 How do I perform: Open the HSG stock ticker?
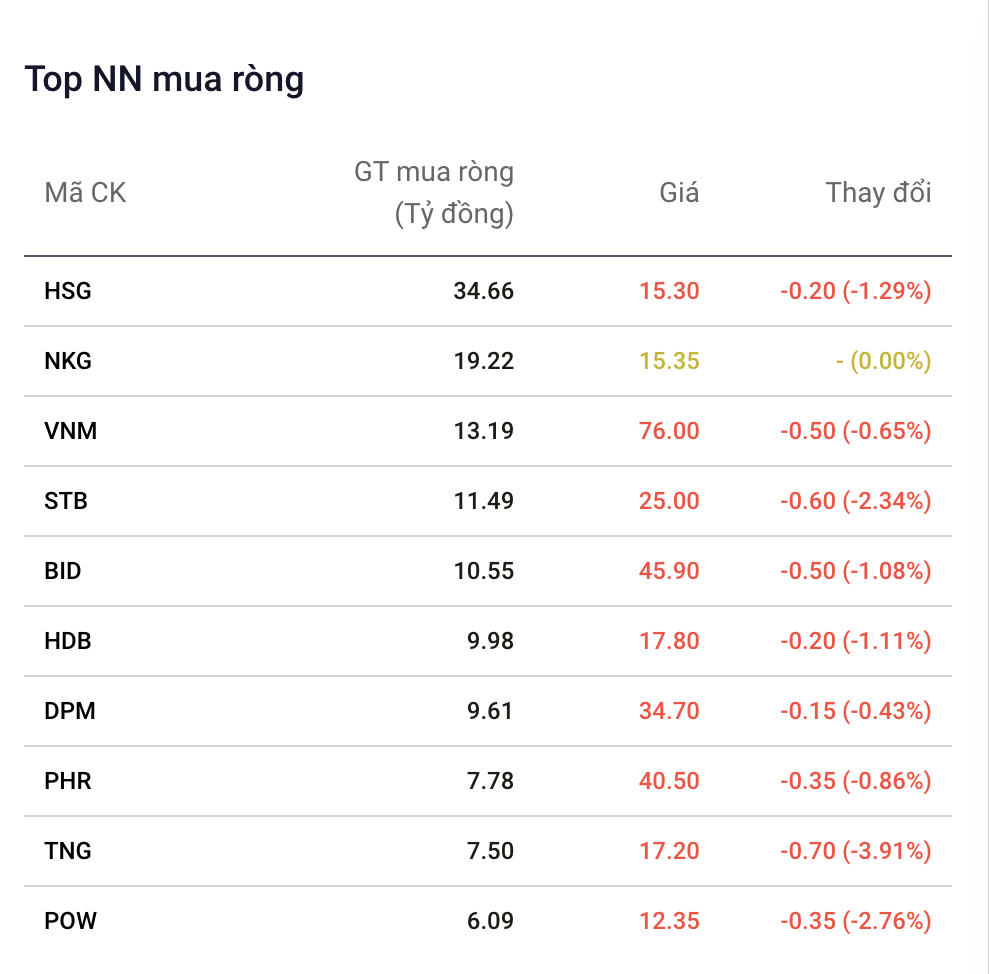click(x=67, y=291)
